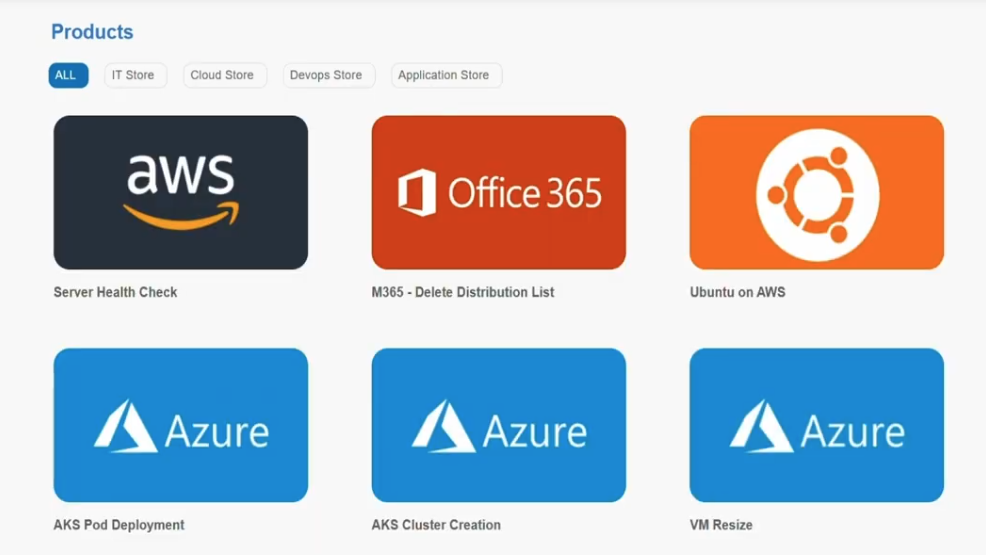Screen dimensions: 986x555
Task: Click the AKS Pod Deployment title
Action: click(x=119, y=525)
